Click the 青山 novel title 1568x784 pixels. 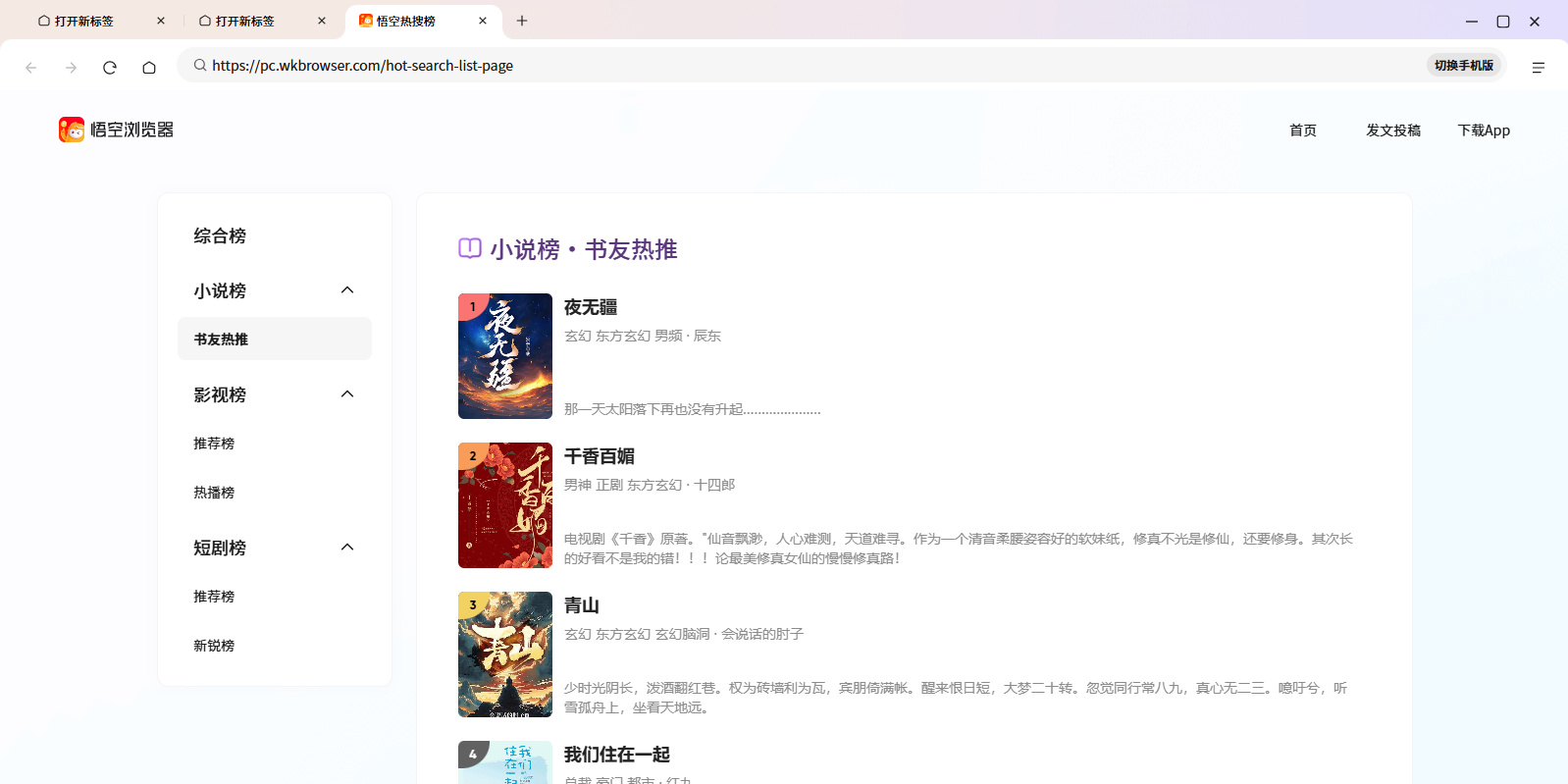click(582, 605)
